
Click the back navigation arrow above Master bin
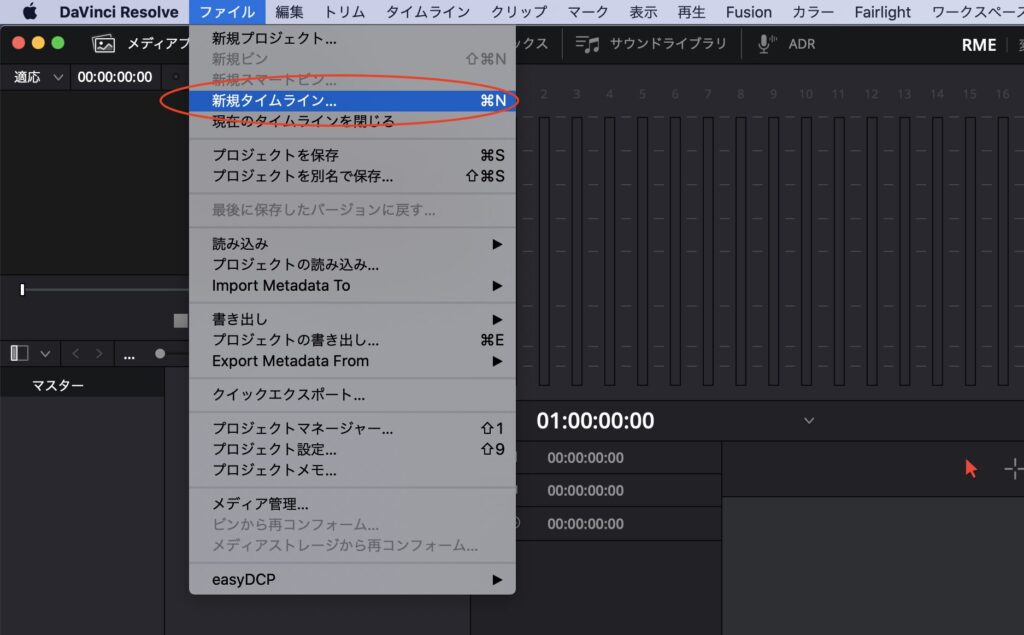[x=75, y=353]
